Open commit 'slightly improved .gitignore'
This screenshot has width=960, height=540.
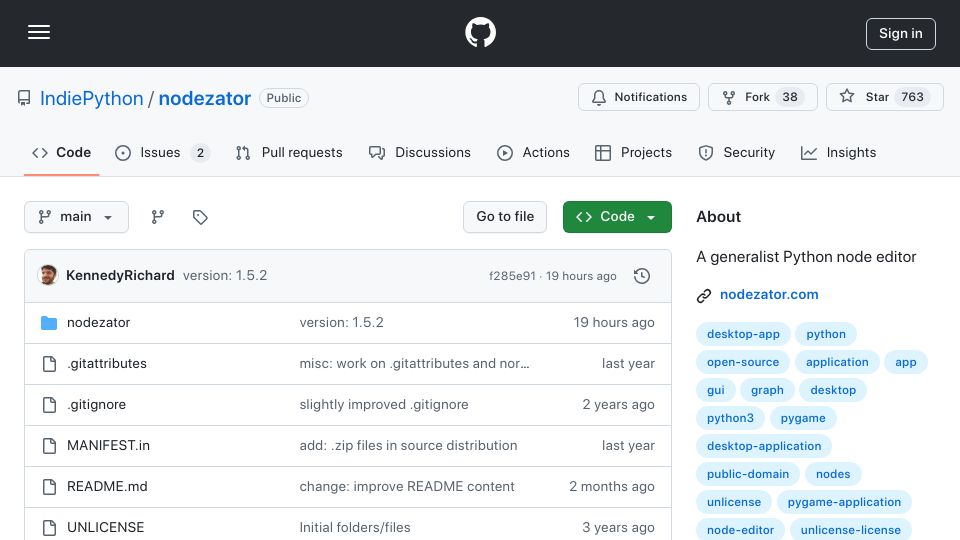[384, 405]
